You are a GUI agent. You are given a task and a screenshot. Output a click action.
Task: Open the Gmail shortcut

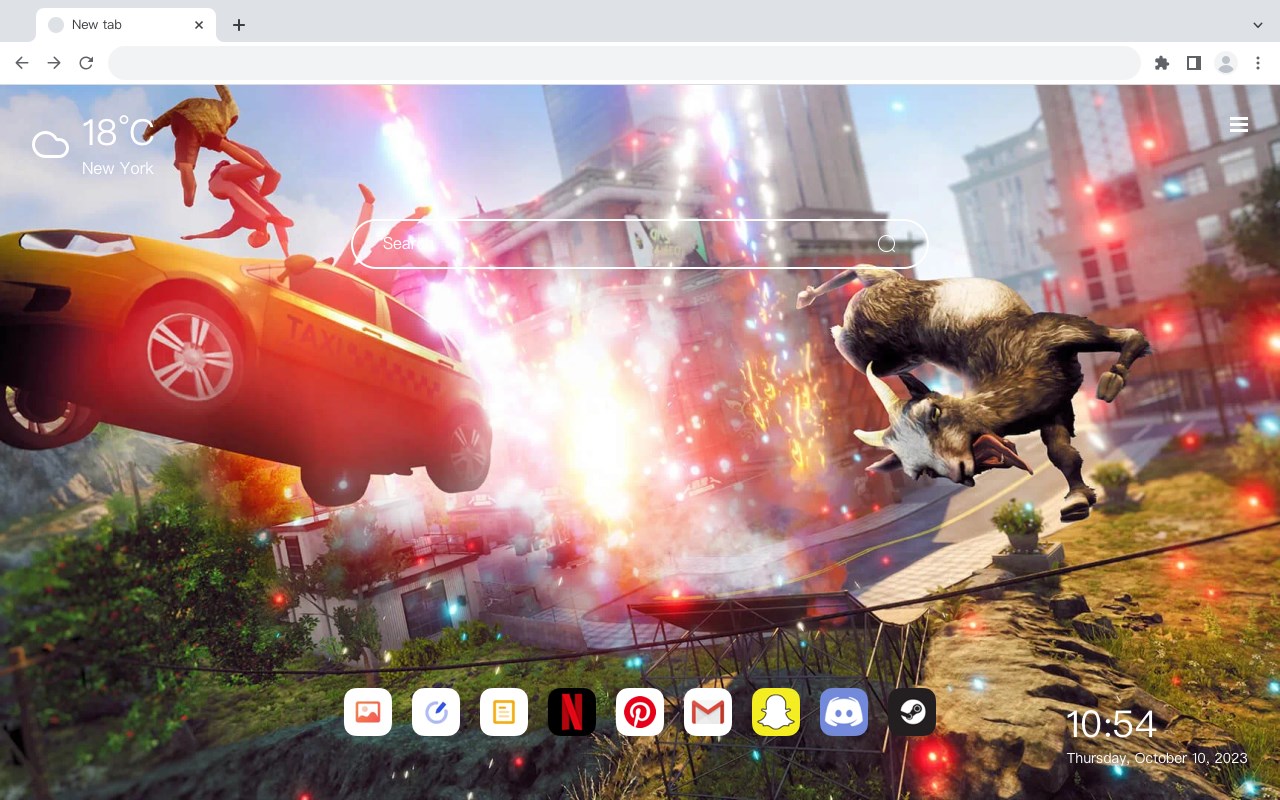708,712
